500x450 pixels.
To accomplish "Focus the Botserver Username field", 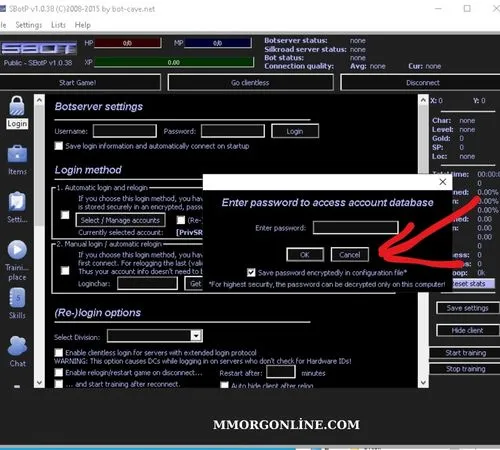I will (x=125, y=131).
